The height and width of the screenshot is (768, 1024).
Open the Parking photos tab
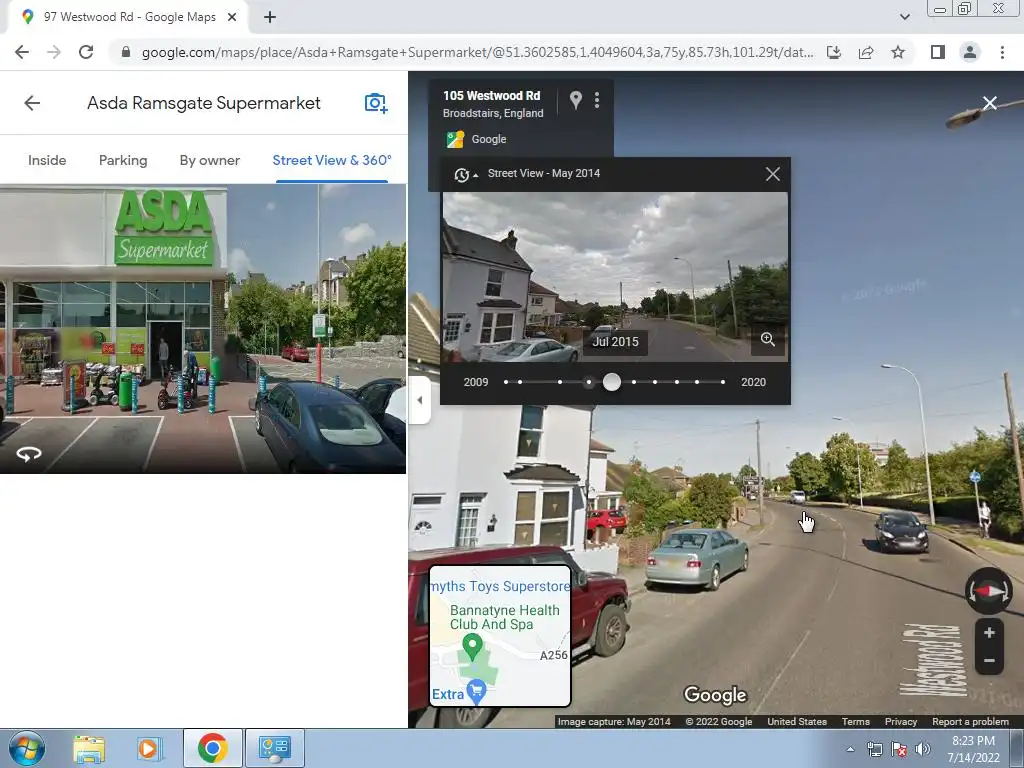coord(123,161)
